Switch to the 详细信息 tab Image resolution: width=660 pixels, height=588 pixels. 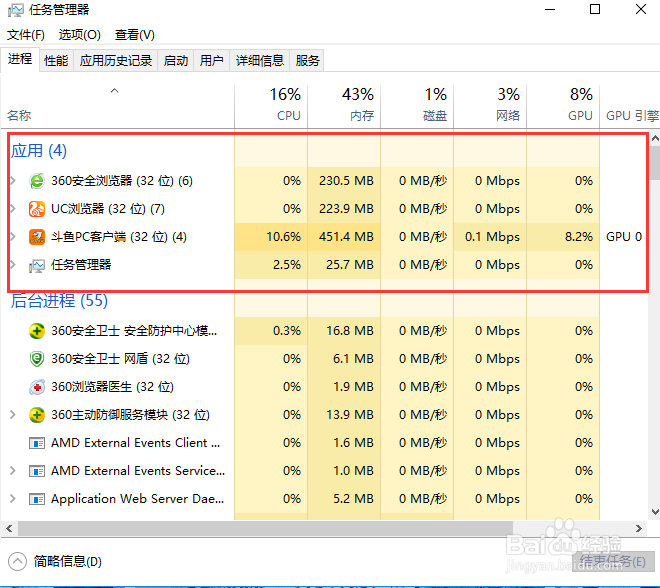click(x=260, y=61)
